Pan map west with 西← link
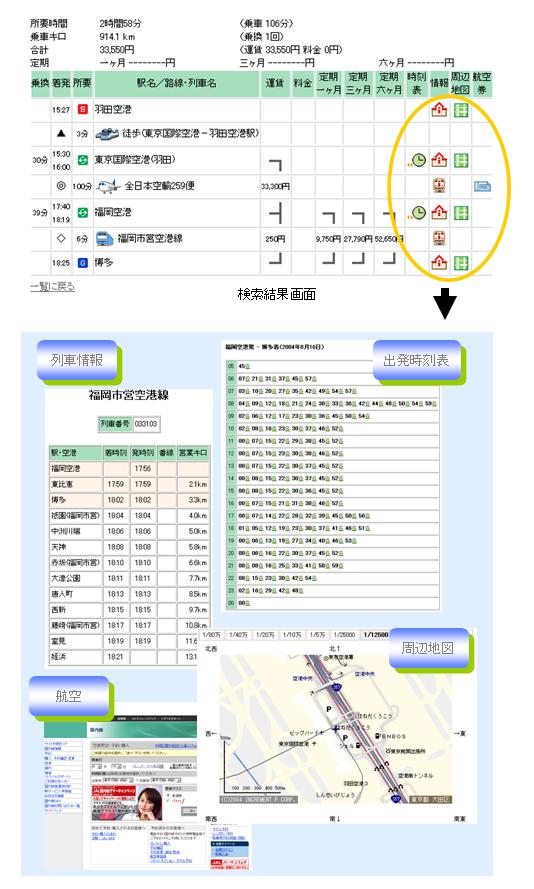 211,734
